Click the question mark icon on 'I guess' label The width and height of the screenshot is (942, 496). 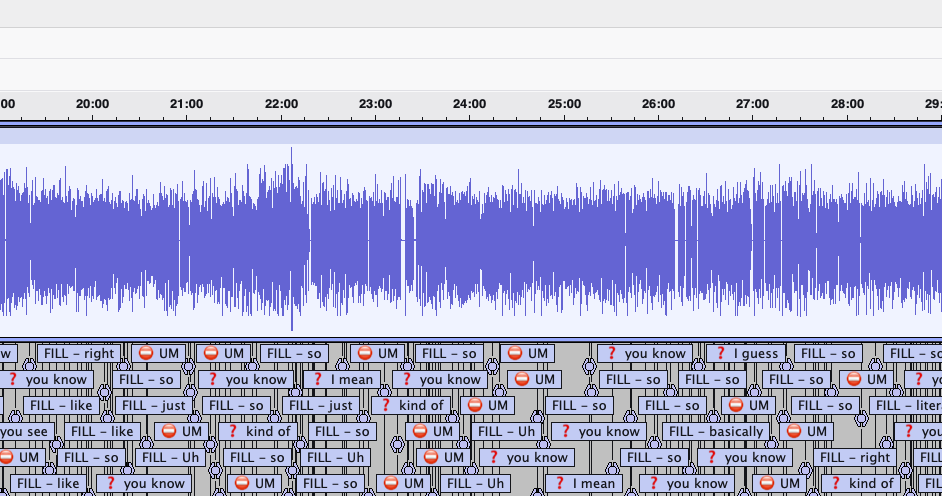point(720,354)
